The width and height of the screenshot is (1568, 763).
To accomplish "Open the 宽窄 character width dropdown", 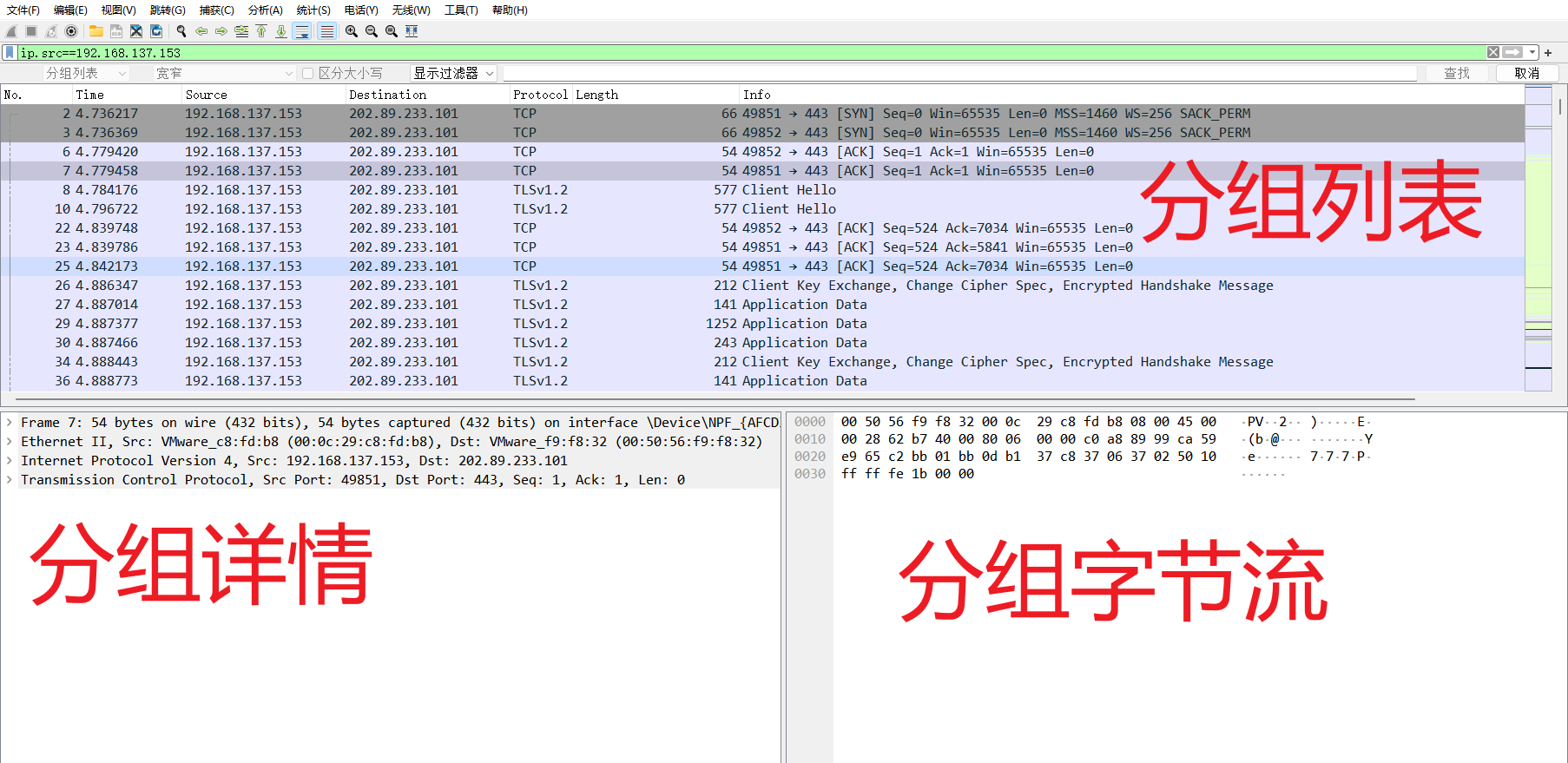I will click(225, 74).
